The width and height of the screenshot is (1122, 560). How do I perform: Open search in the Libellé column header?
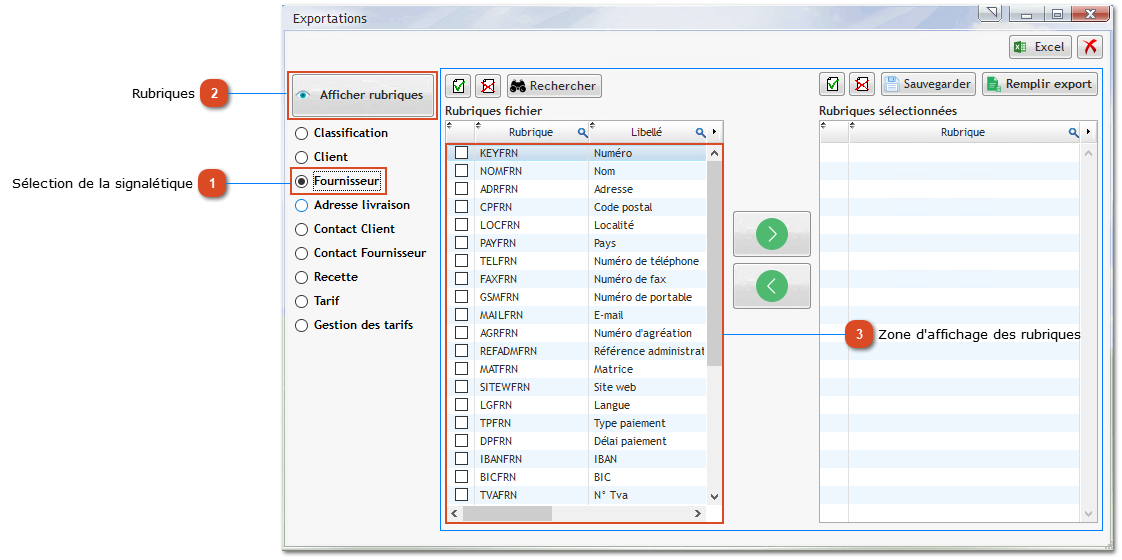pyautogui.click(x=700, y=132)
